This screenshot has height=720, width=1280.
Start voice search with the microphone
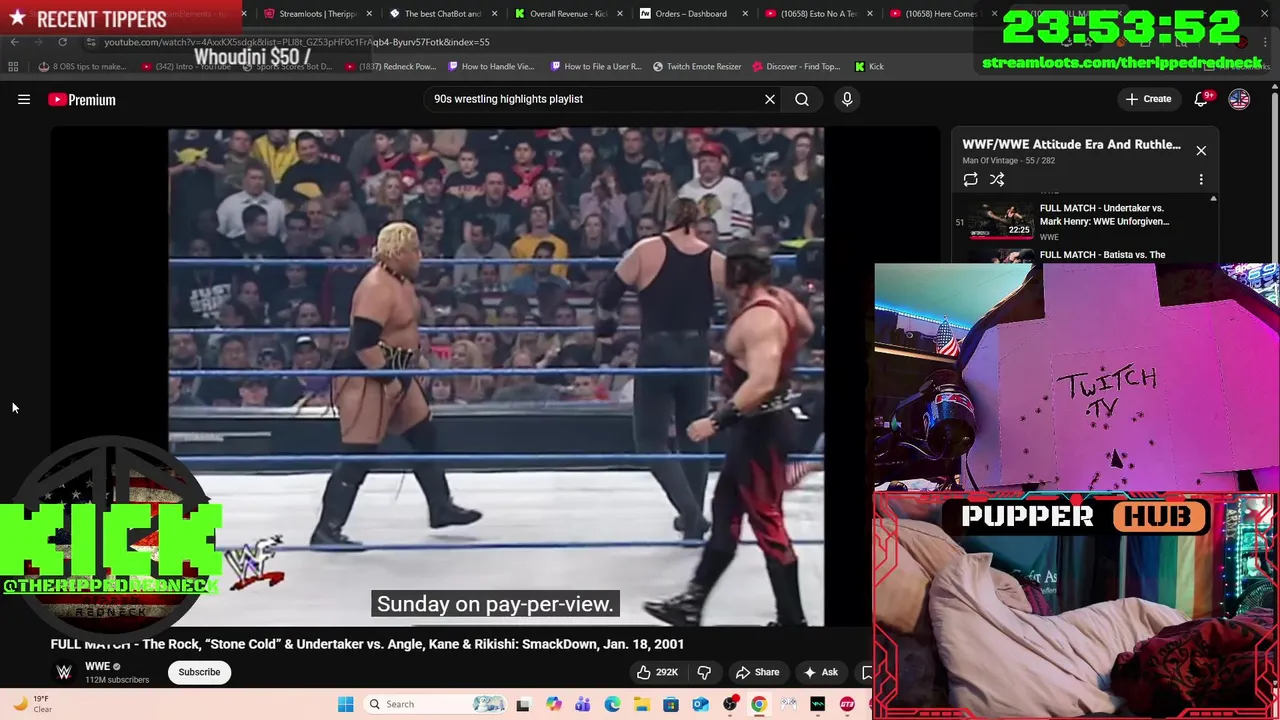pos(847,99)
